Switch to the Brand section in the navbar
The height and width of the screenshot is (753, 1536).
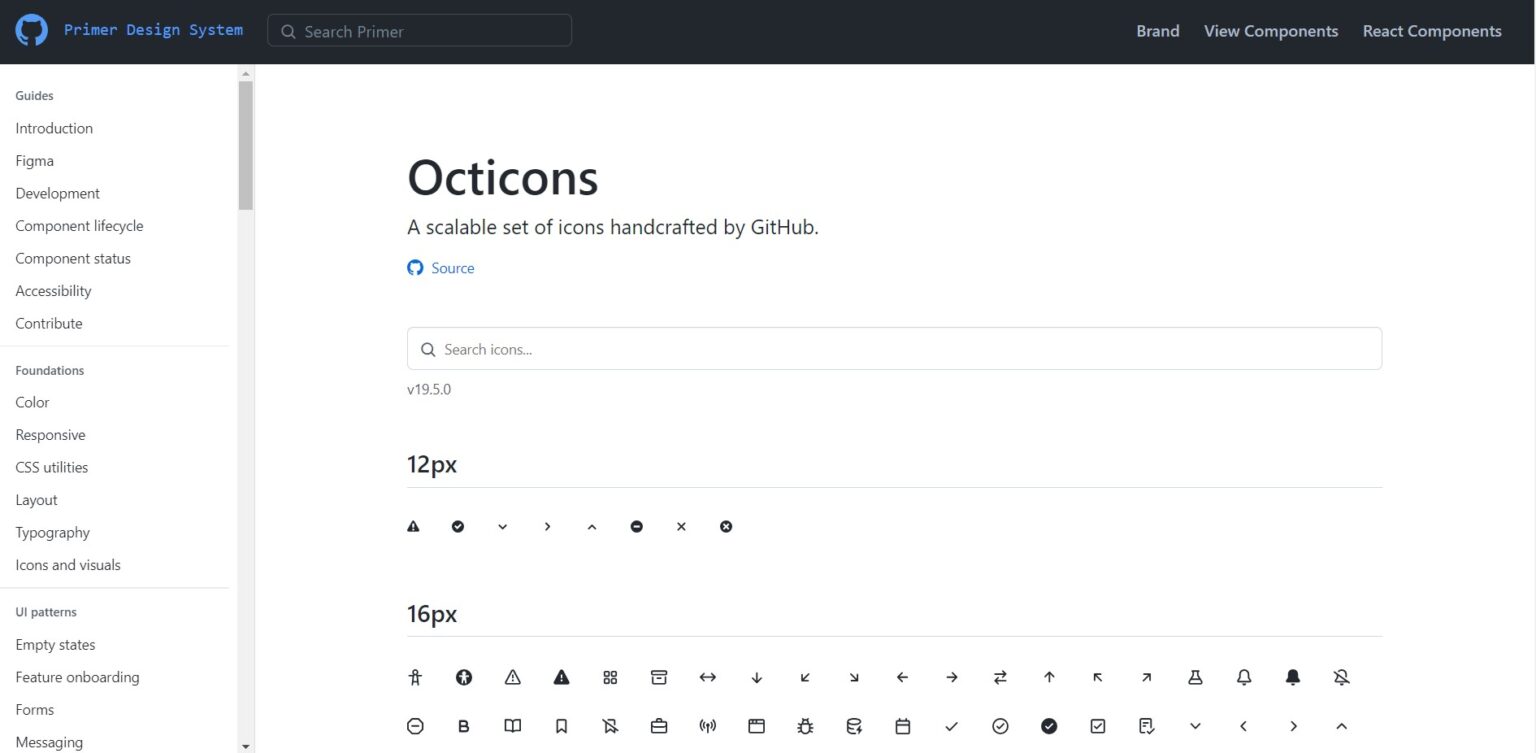point(1157,31)
